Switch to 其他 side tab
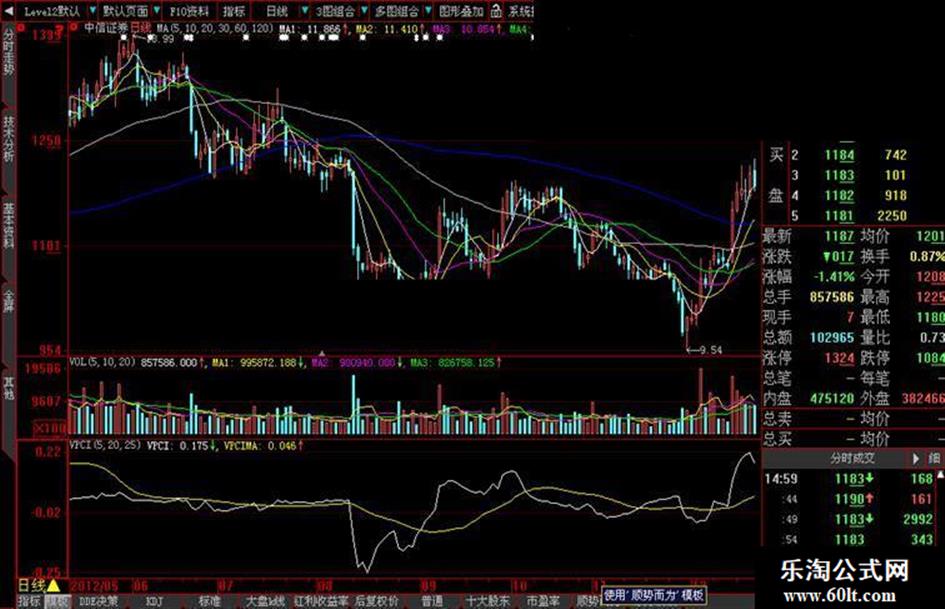The image size is (945, 609). click(8, 389)
